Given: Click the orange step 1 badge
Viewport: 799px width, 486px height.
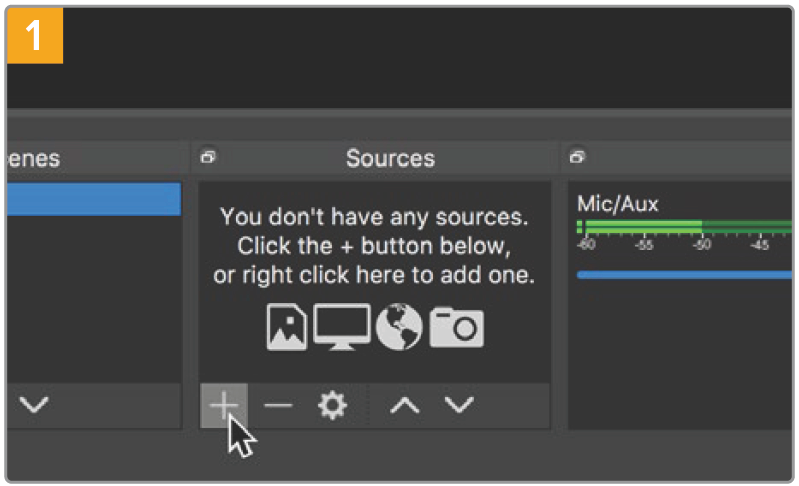Looking at the screenshot, I should point(35,35).
